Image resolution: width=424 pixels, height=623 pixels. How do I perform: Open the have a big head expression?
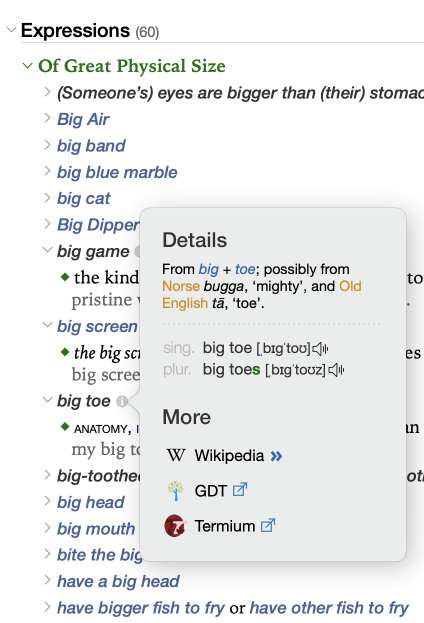(118, 581)
